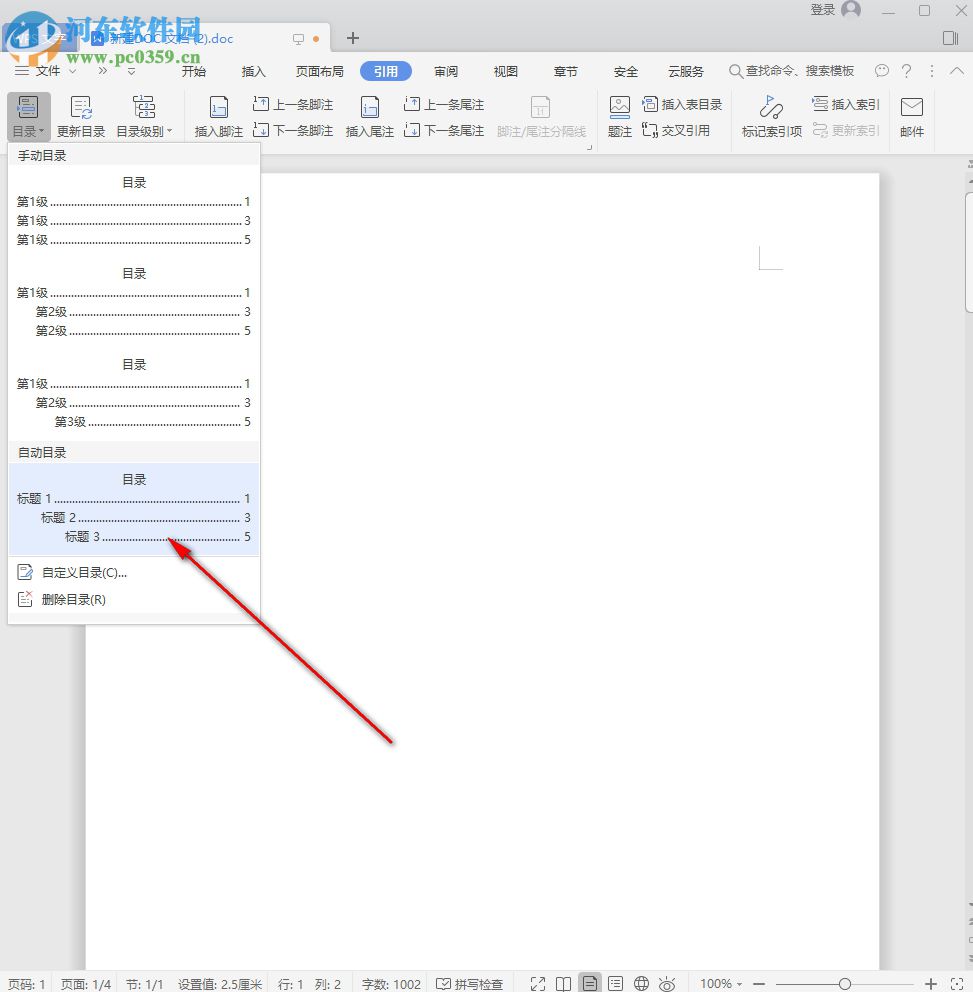Open the more options vertical dots
The height and width of the screenshot is (992, 973).
[931, 71]
